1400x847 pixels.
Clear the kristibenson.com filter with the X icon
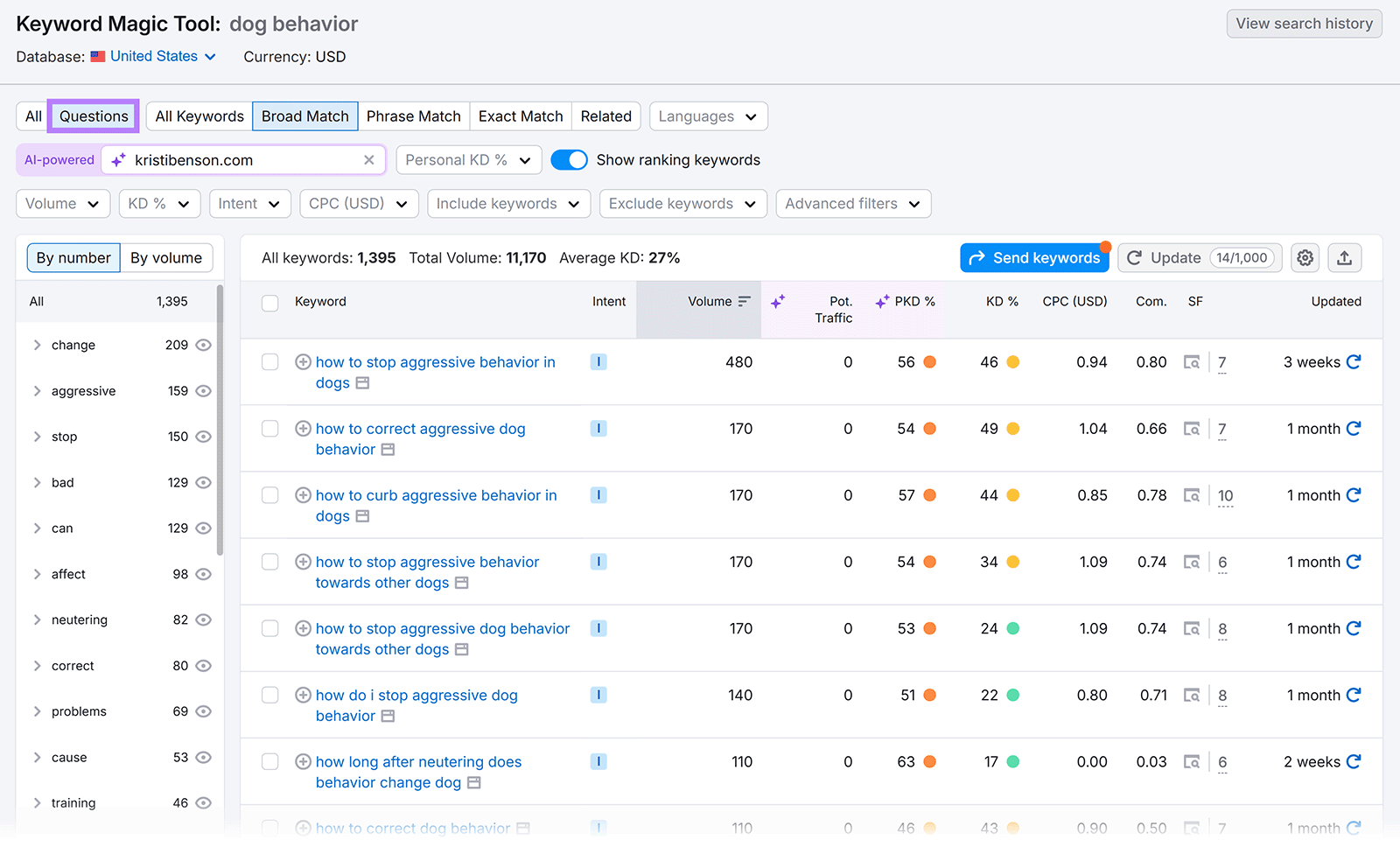pos(368,159)
